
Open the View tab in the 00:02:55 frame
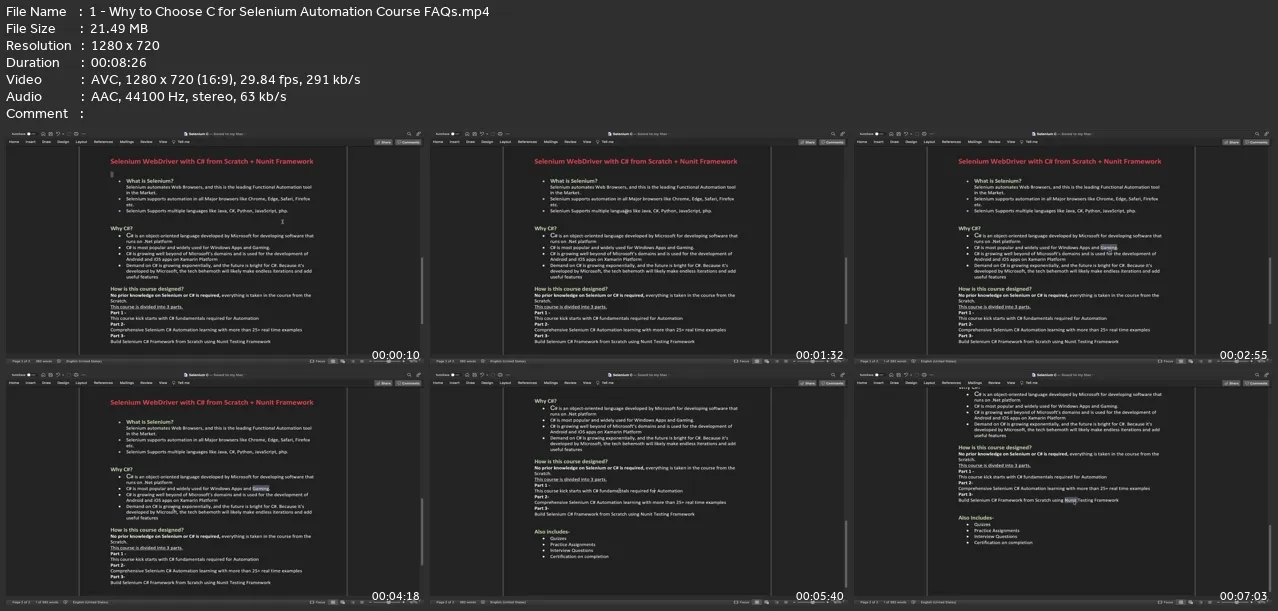pyautogui.click(x=1011, y=142)
